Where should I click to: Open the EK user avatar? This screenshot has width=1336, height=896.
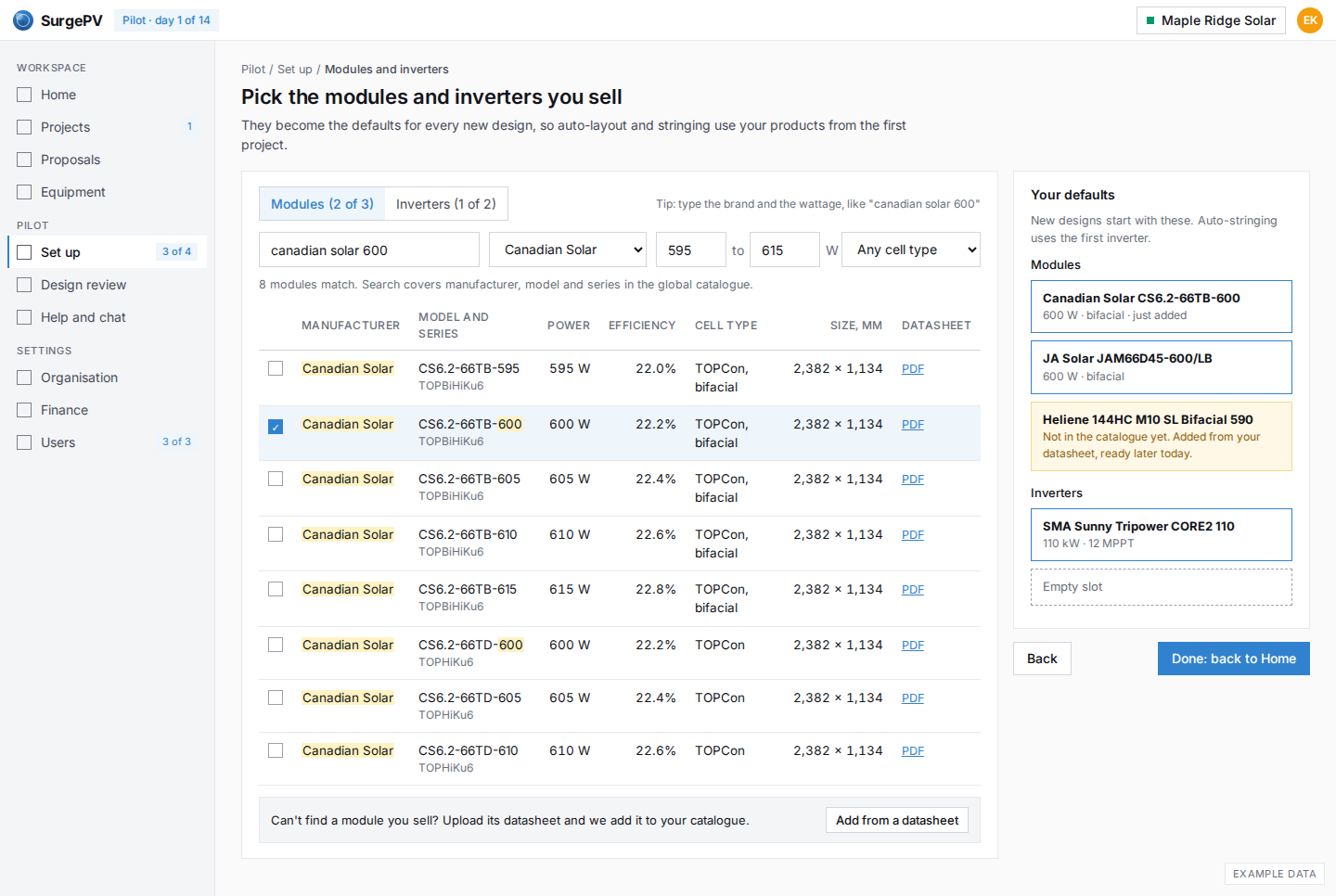1310,20
